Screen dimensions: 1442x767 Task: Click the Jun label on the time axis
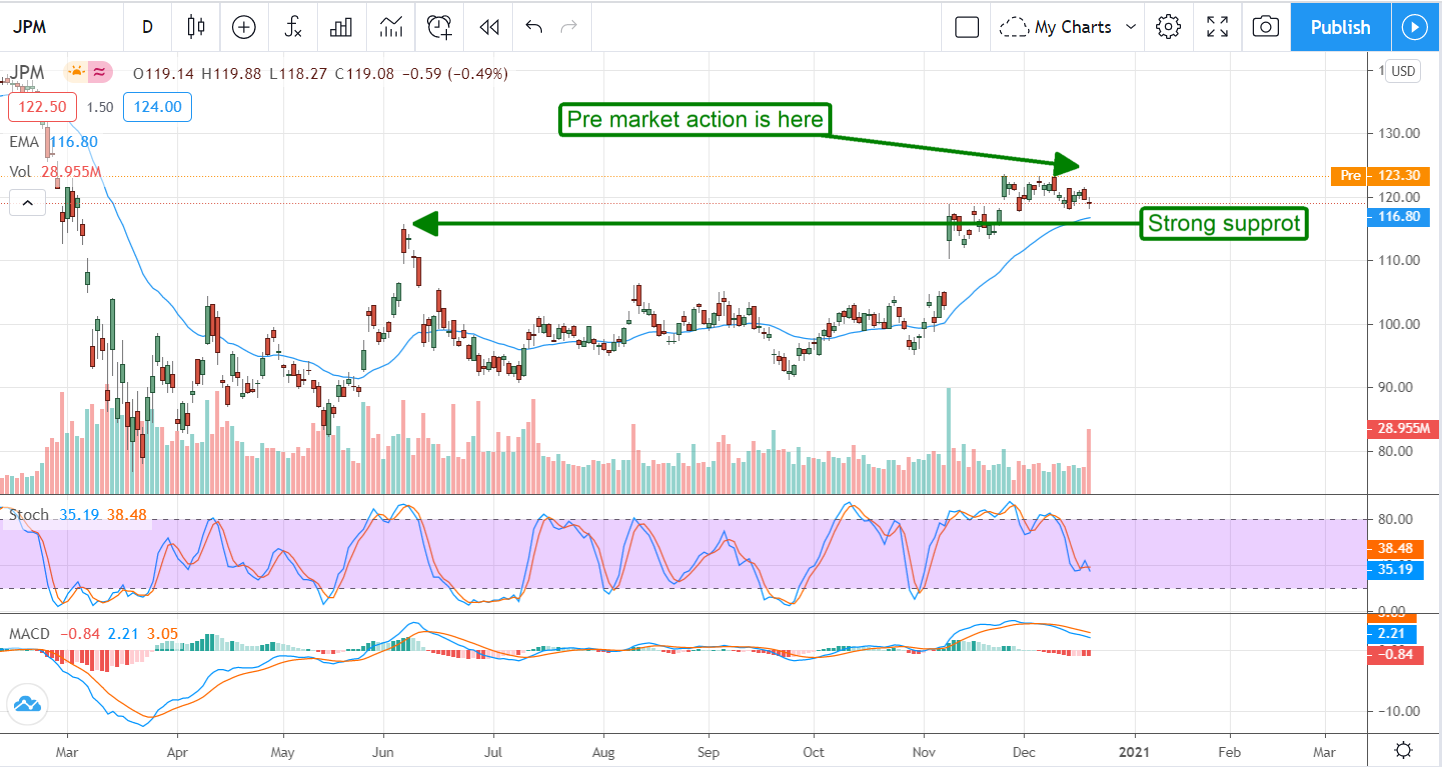[x=384, y=750]
